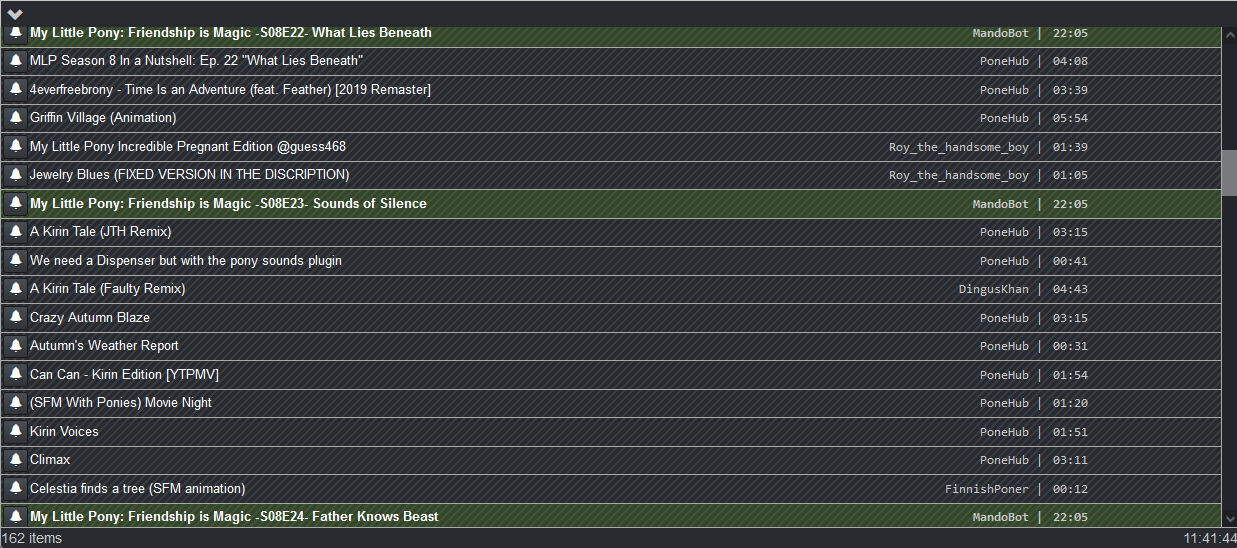Select Kirin Voices title
This screenshot has height=548, width=1237.
[64, 431]
